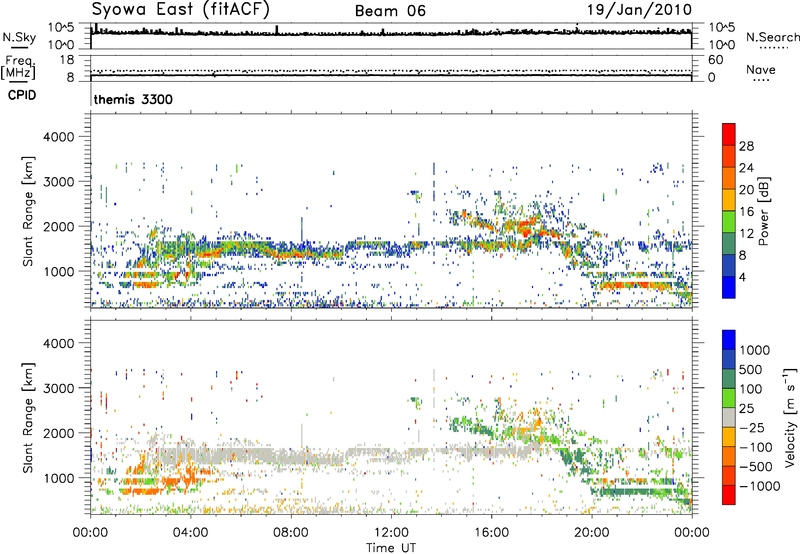Click the power panel 'Slant Range [km]' label
This screenshot has height=554, width=800.
[x=28, y=211]
